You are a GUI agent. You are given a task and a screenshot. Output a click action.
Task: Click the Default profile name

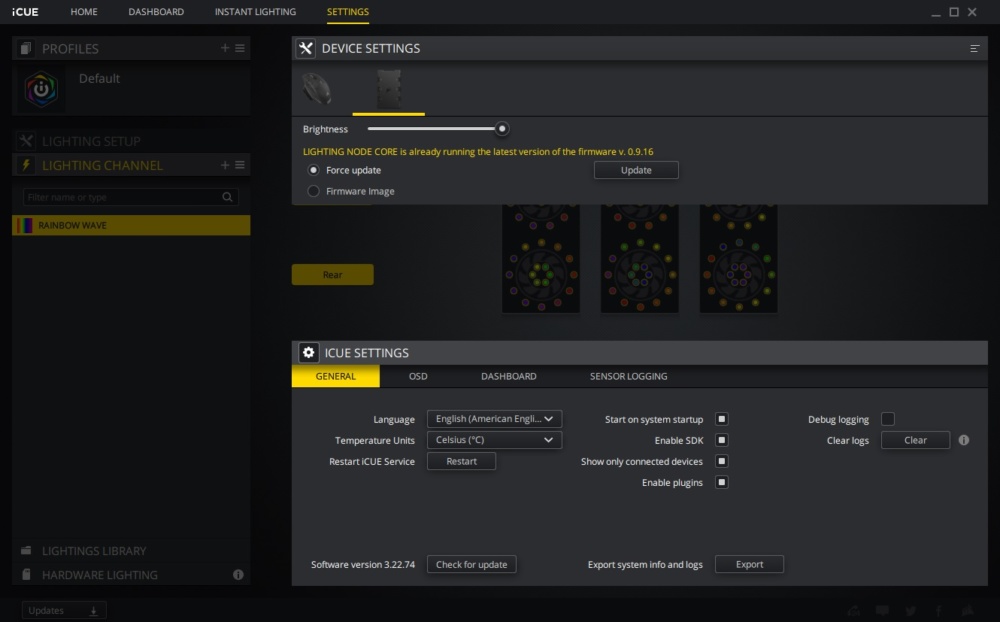(x=99, y=78)
